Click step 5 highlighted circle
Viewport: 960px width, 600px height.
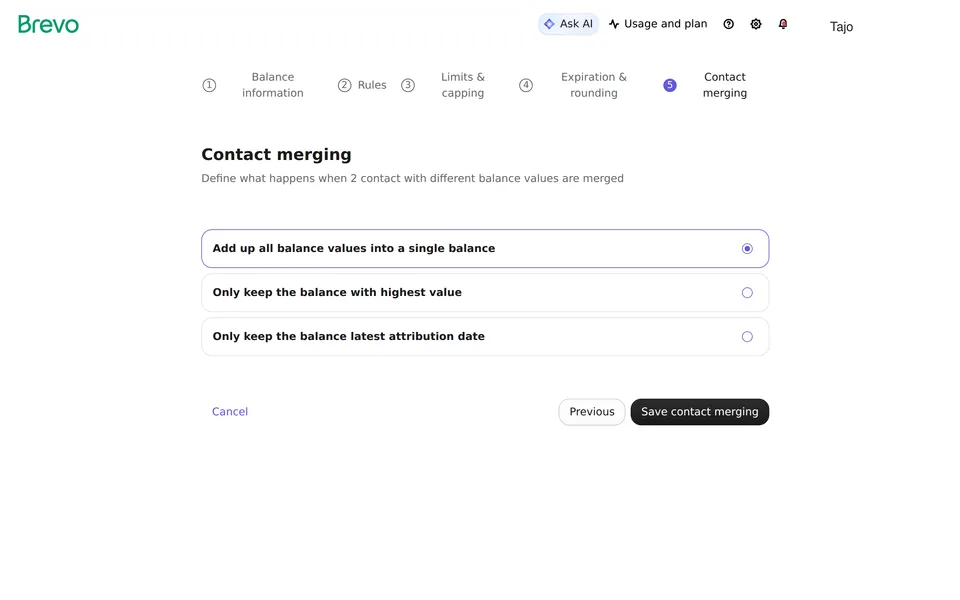click(x=670, y=85)
